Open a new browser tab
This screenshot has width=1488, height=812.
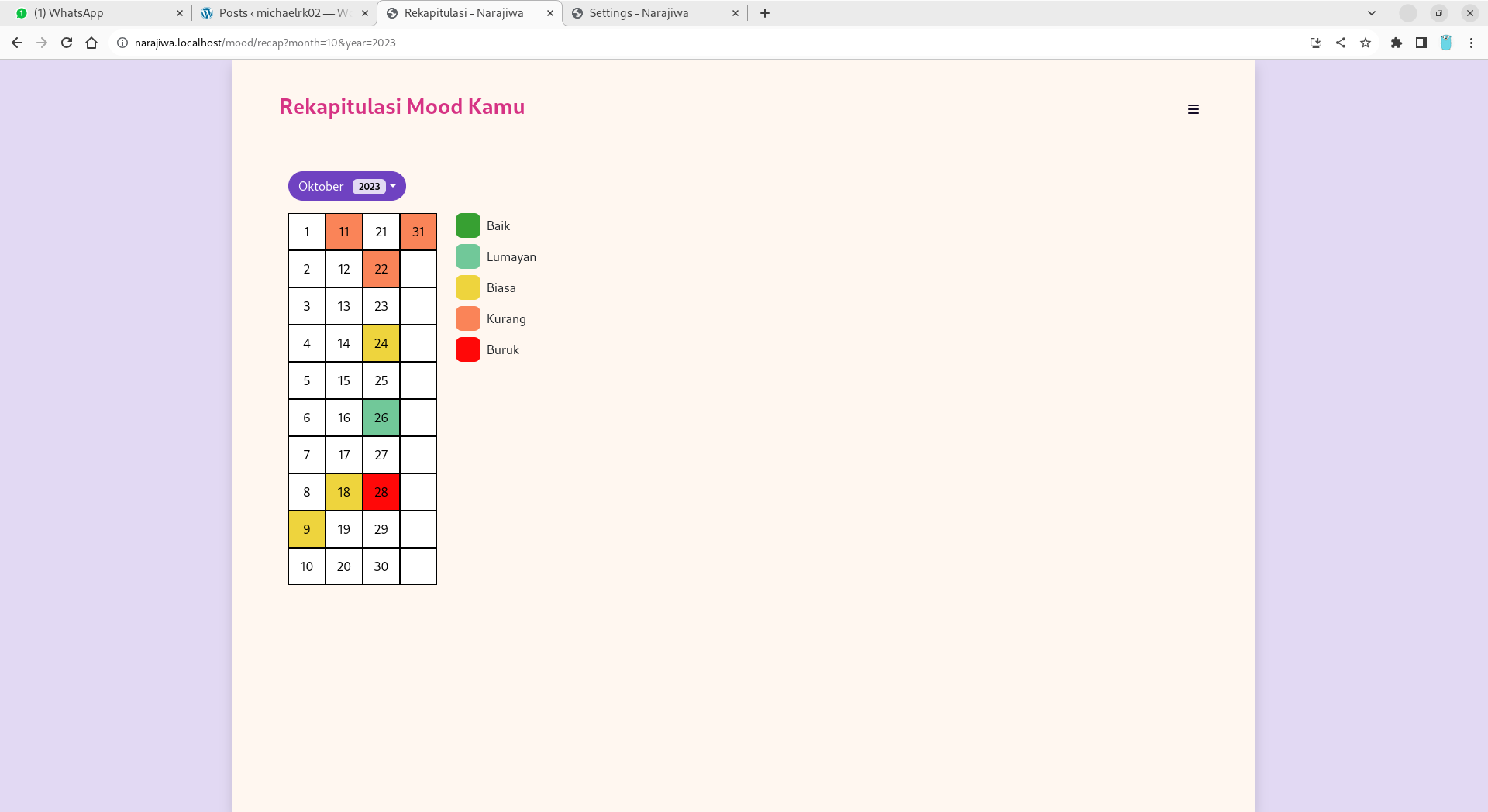(765, 13)
